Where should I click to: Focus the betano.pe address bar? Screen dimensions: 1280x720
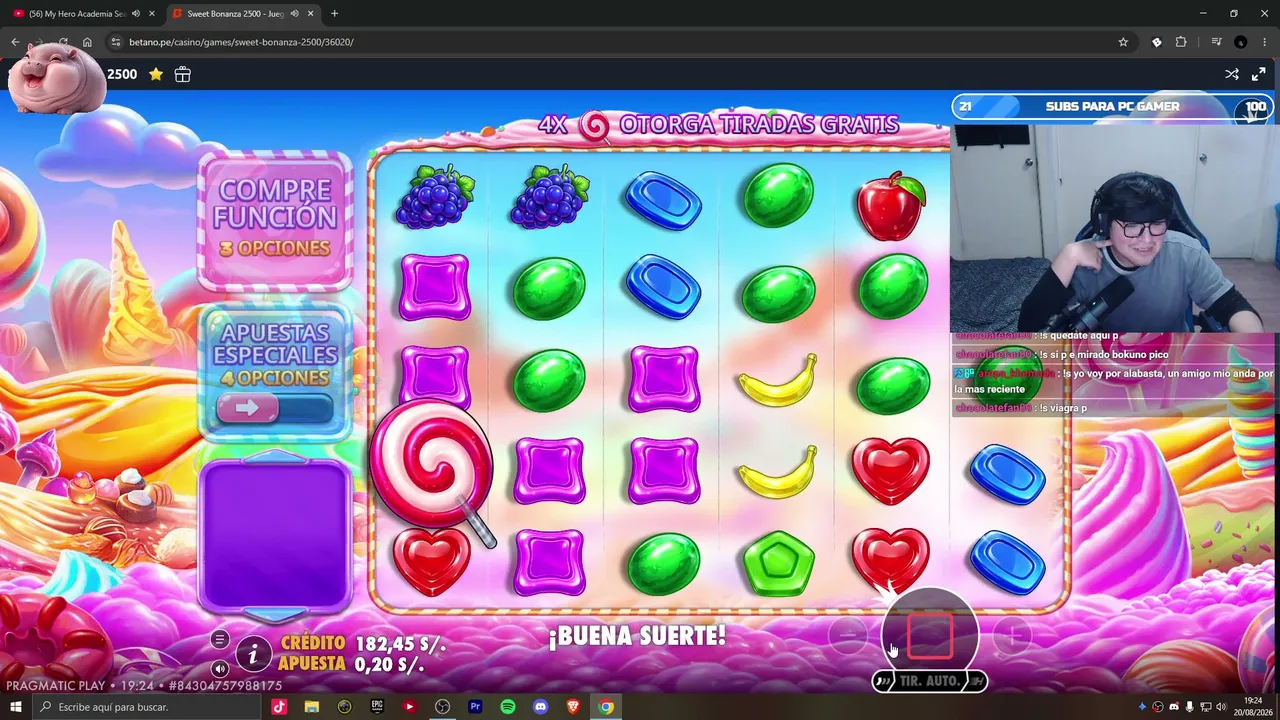(x=620, y=42)
